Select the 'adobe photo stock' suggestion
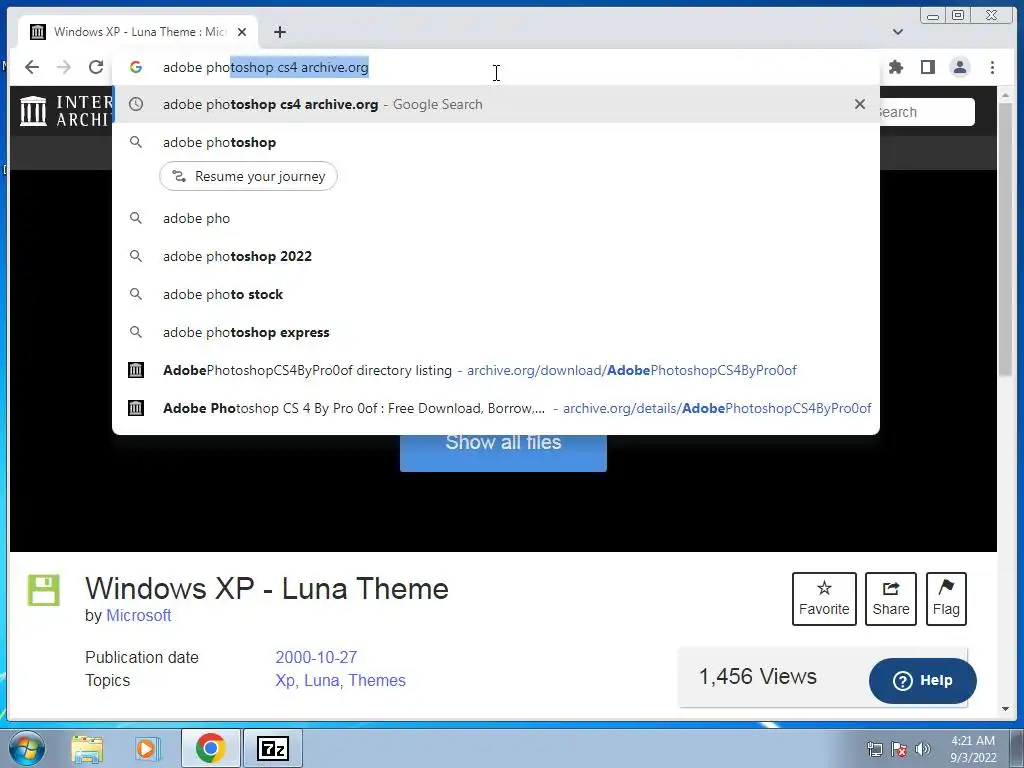The height and width of the screenshot is (768, 1024). [496, 294]
